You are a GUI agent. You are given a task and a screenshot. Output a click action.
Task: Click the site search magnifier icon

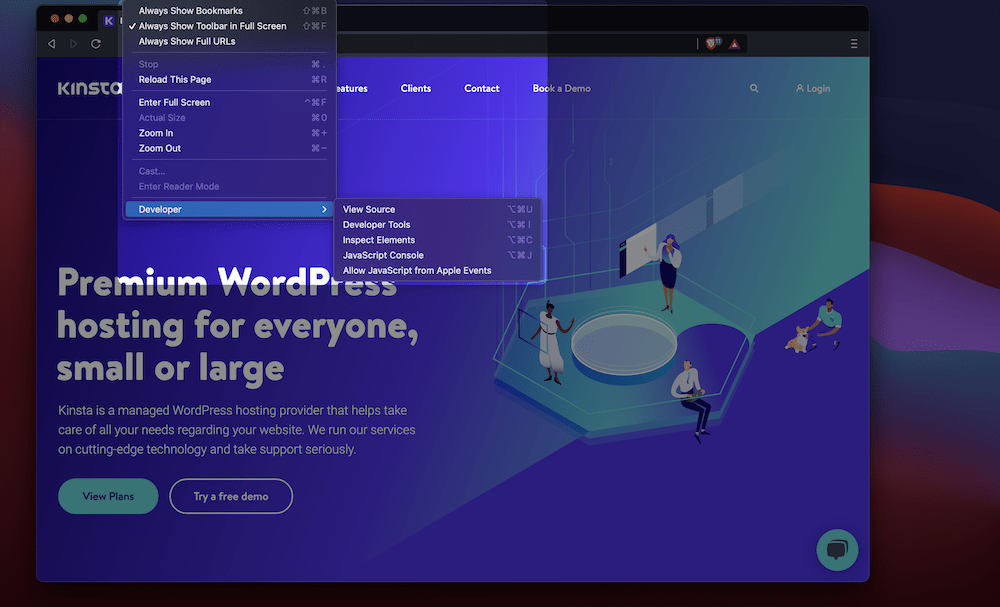point(754,89)
